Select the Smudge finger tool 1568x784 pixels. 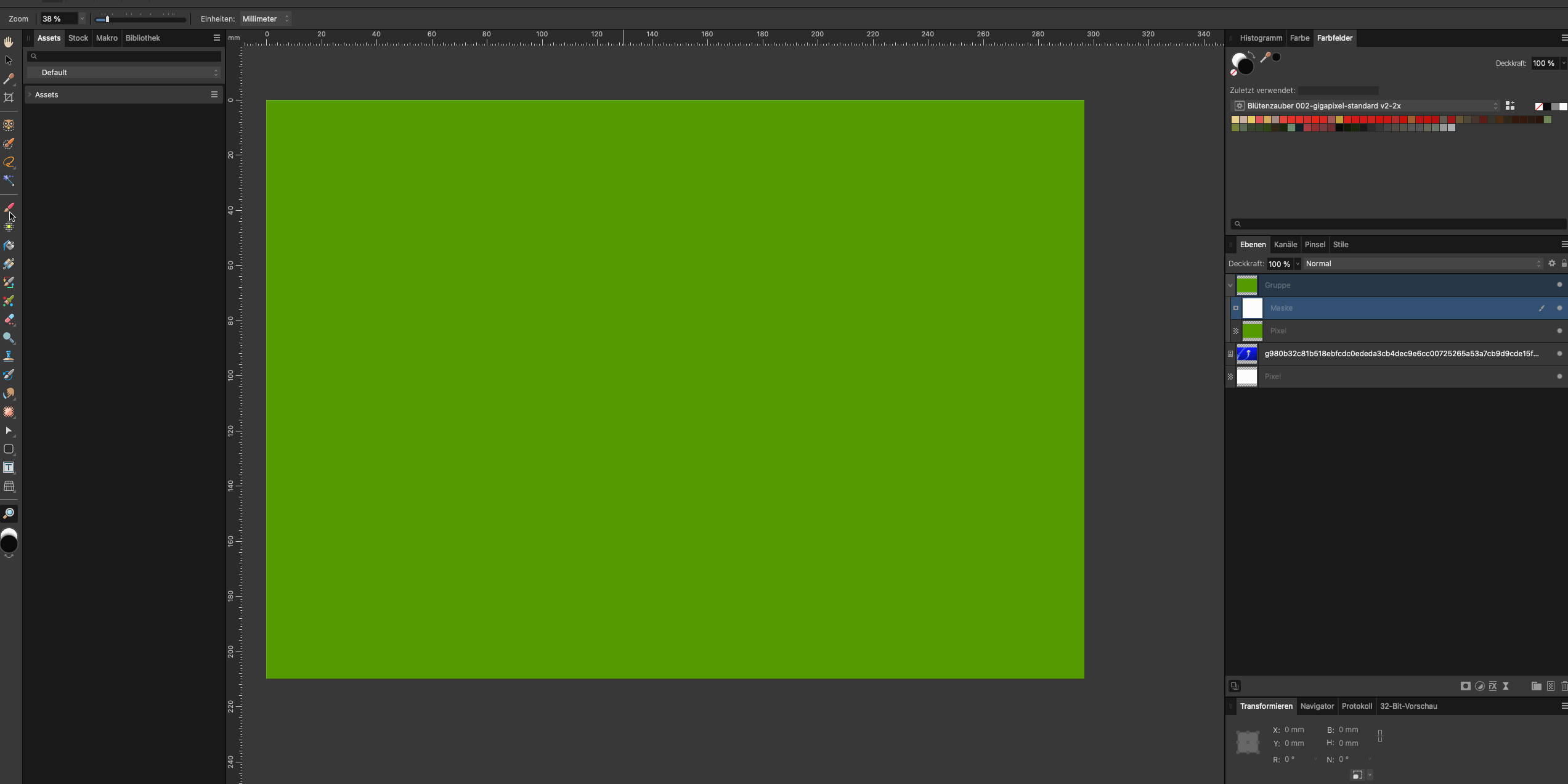pyautogui.click(x=9, y=393)
